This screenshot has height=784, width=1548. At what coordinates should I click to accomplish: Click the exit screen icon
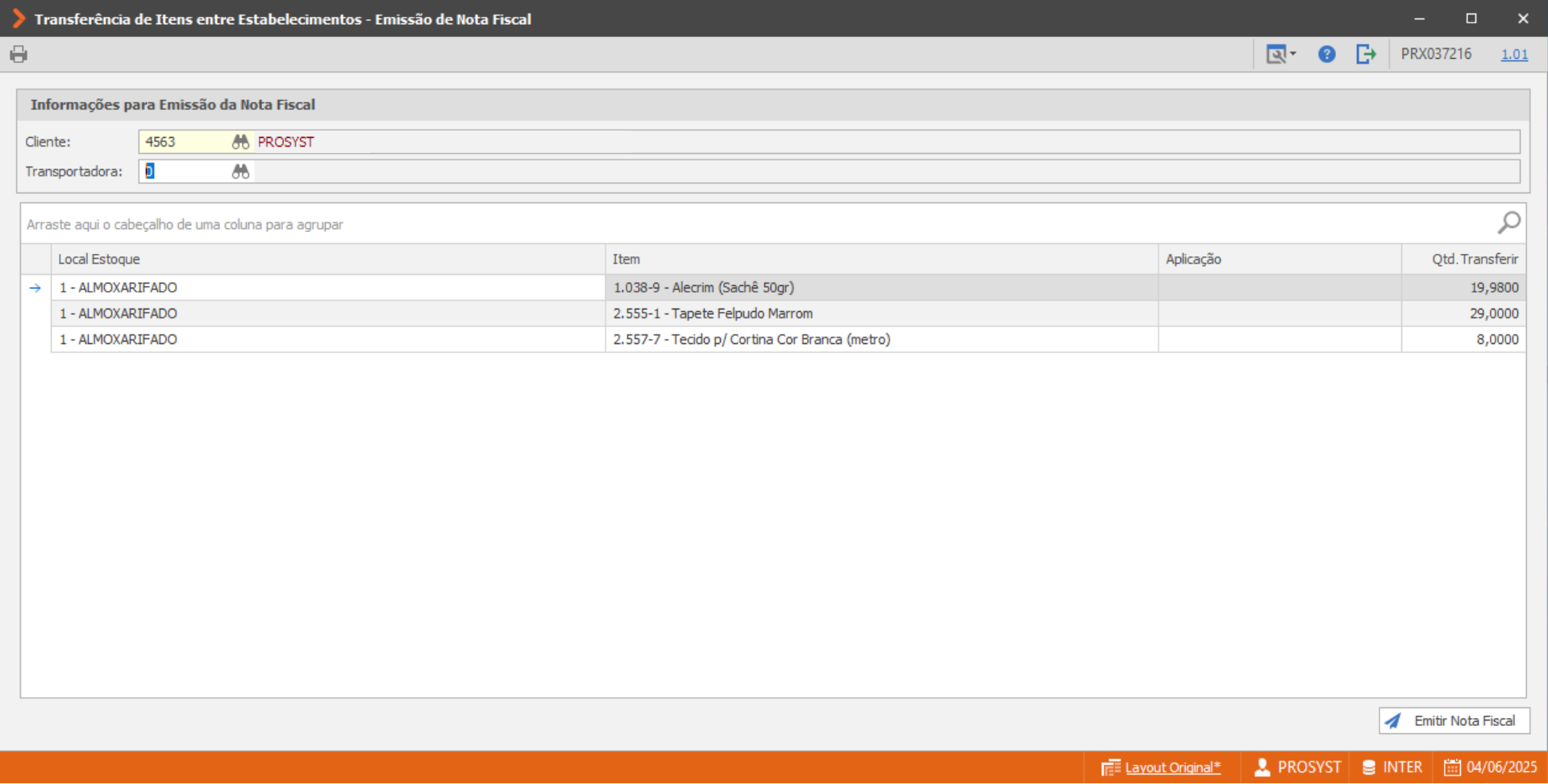(1366, 54)
